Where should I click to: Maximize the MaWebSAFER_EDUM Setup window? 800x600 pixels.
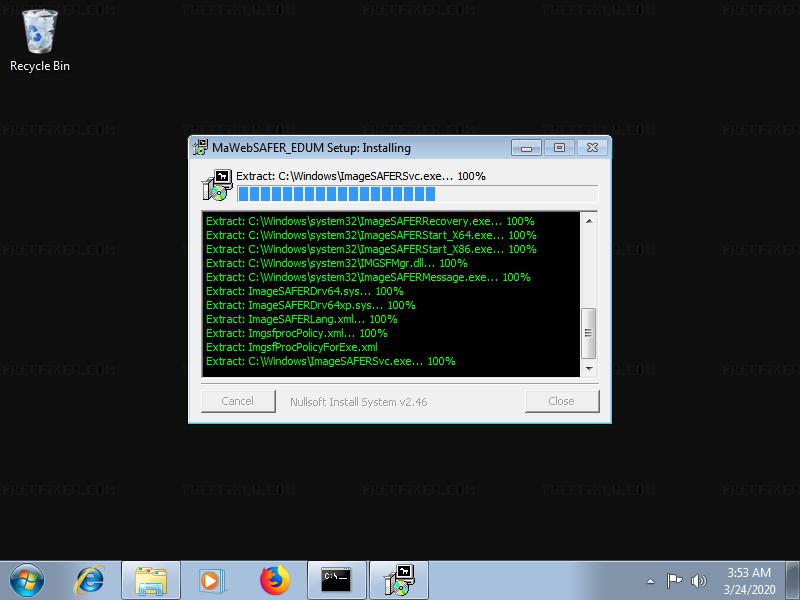coord(559,148)
